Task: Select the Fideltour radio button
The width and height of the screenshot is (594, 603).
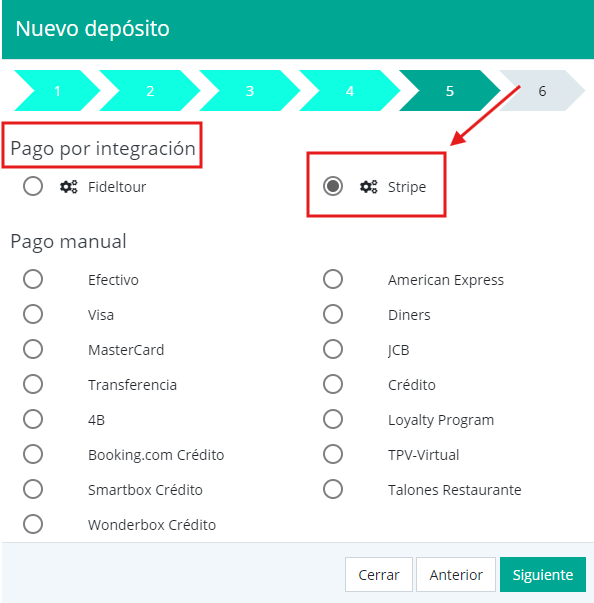Action: [x=33, y=186]
